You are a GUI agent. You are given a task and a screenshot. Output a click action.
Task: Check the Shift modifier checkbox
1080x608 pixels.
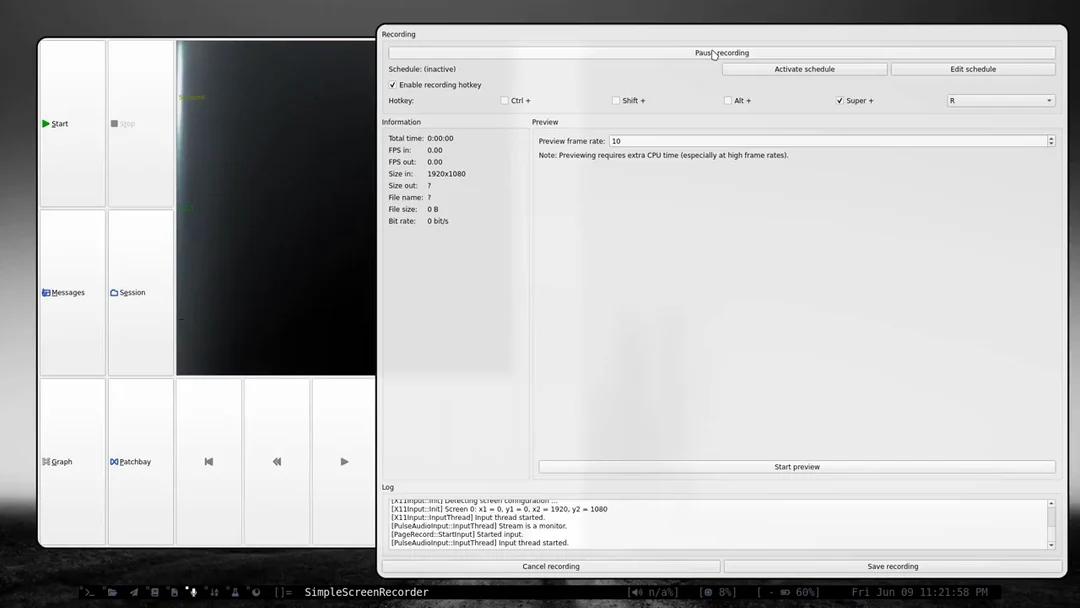click(616, 100)
